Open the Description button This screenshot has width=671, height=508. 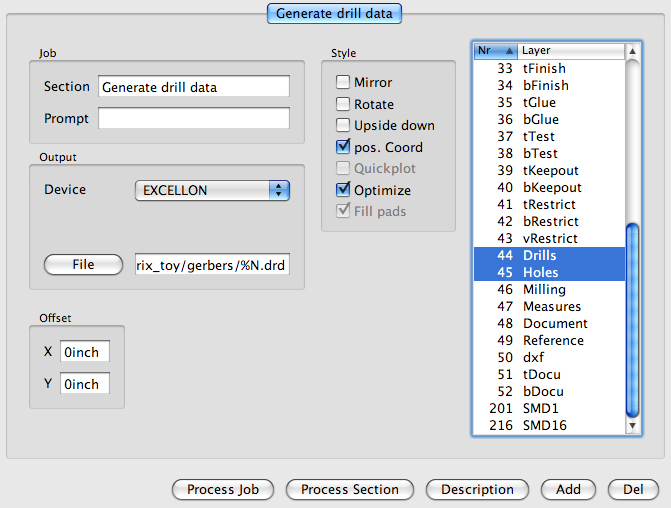tap(477, 490)
